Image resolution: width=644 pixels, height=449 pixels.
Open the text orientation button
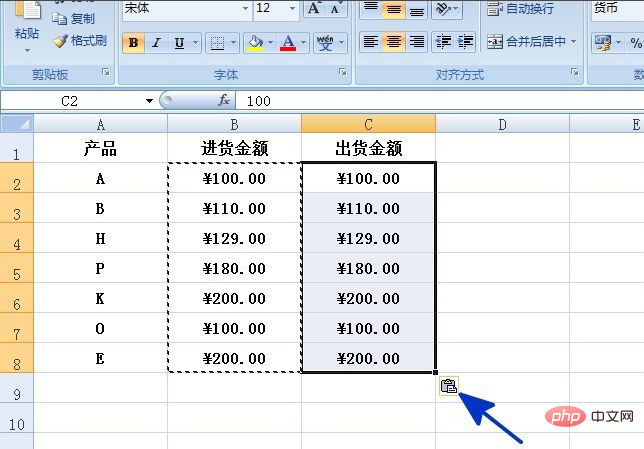tap(446, 8)
